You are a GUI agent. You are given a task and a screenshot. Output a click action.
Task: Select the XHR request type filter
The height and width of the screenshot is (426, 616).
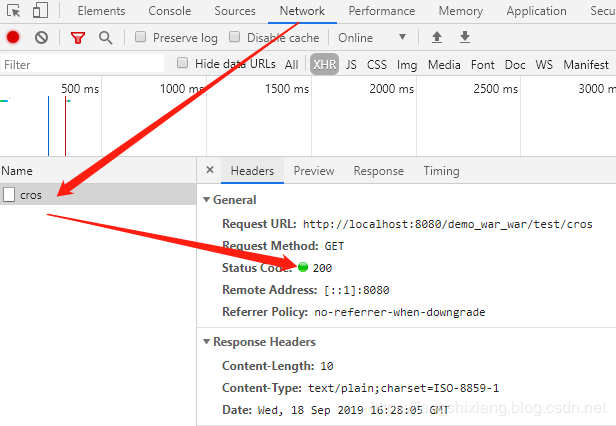pyautogui.click(x=324, y=64)
